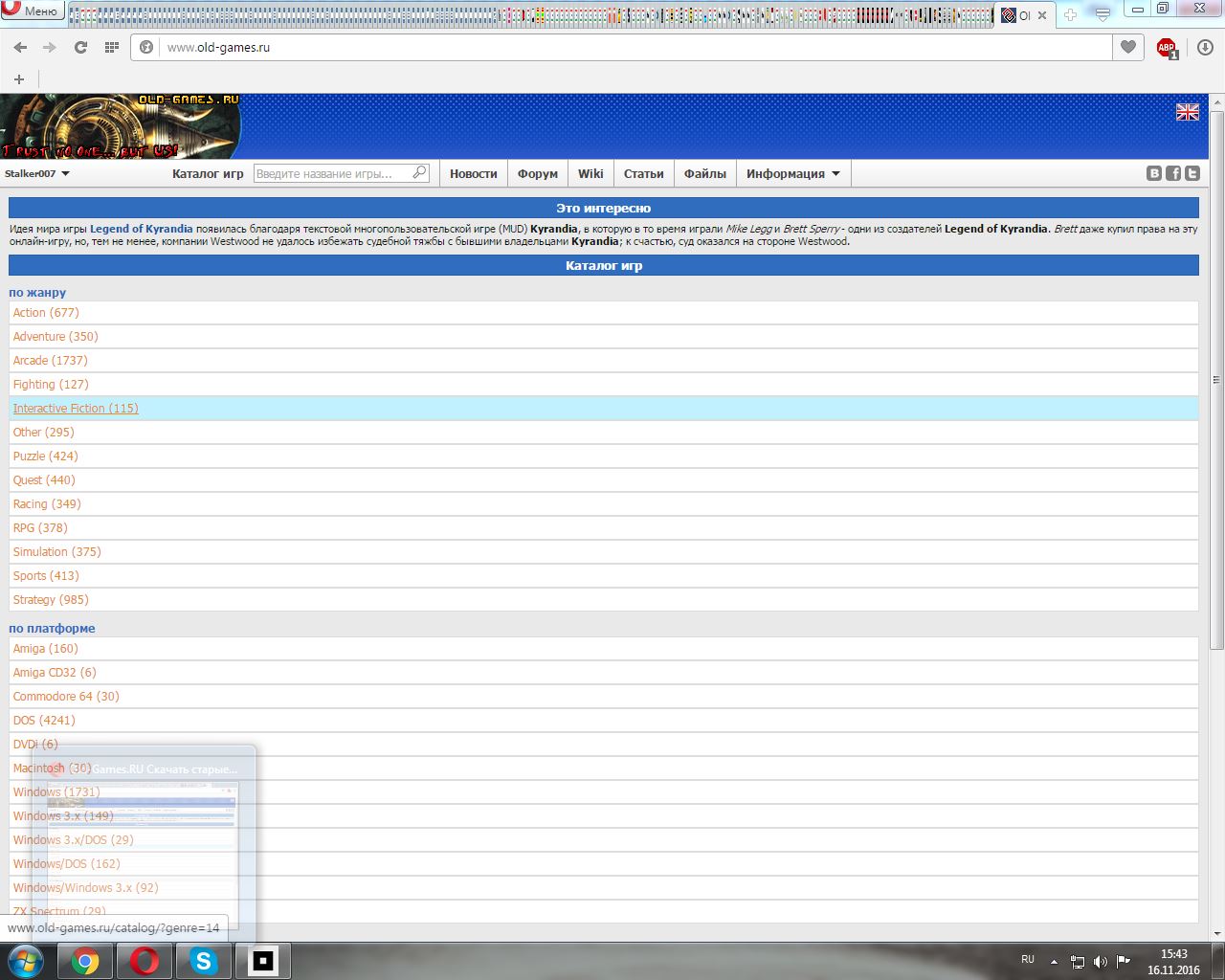Open the Файлы menu item
The height and width of the screenshot is (980, 1225).
point(705,174)
